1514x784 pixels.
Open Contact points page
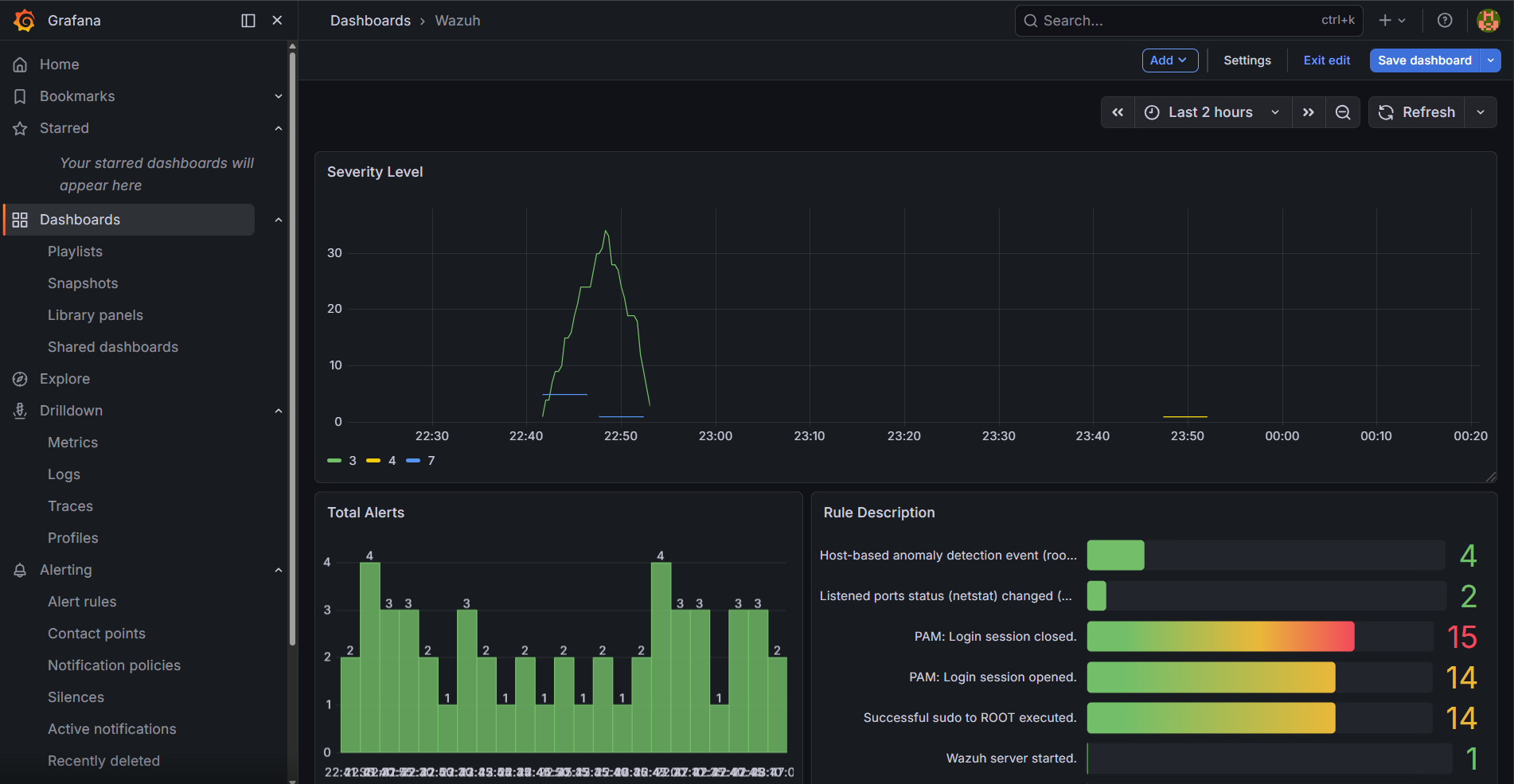tap(96, 634)
